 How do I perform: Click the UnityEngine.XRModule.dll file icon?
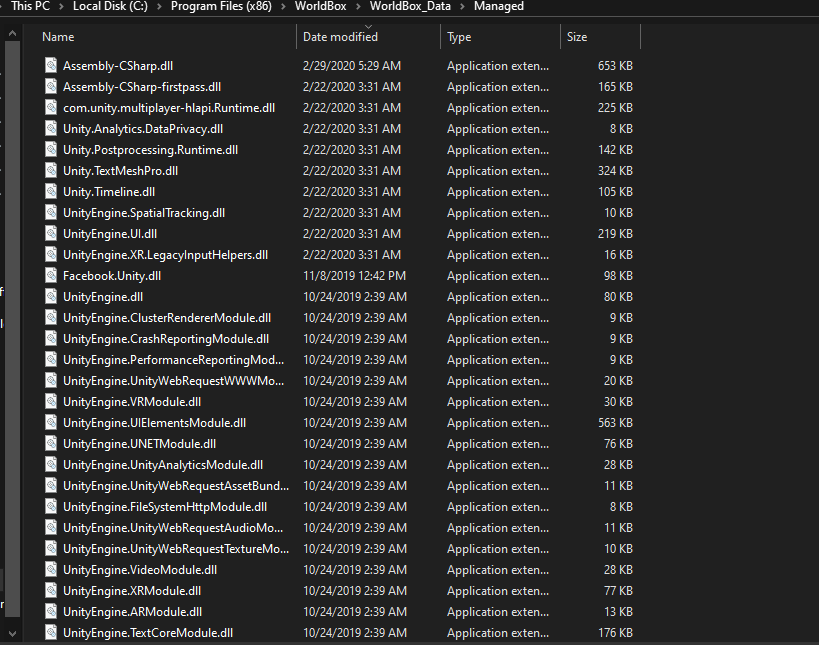pos(51,590)
